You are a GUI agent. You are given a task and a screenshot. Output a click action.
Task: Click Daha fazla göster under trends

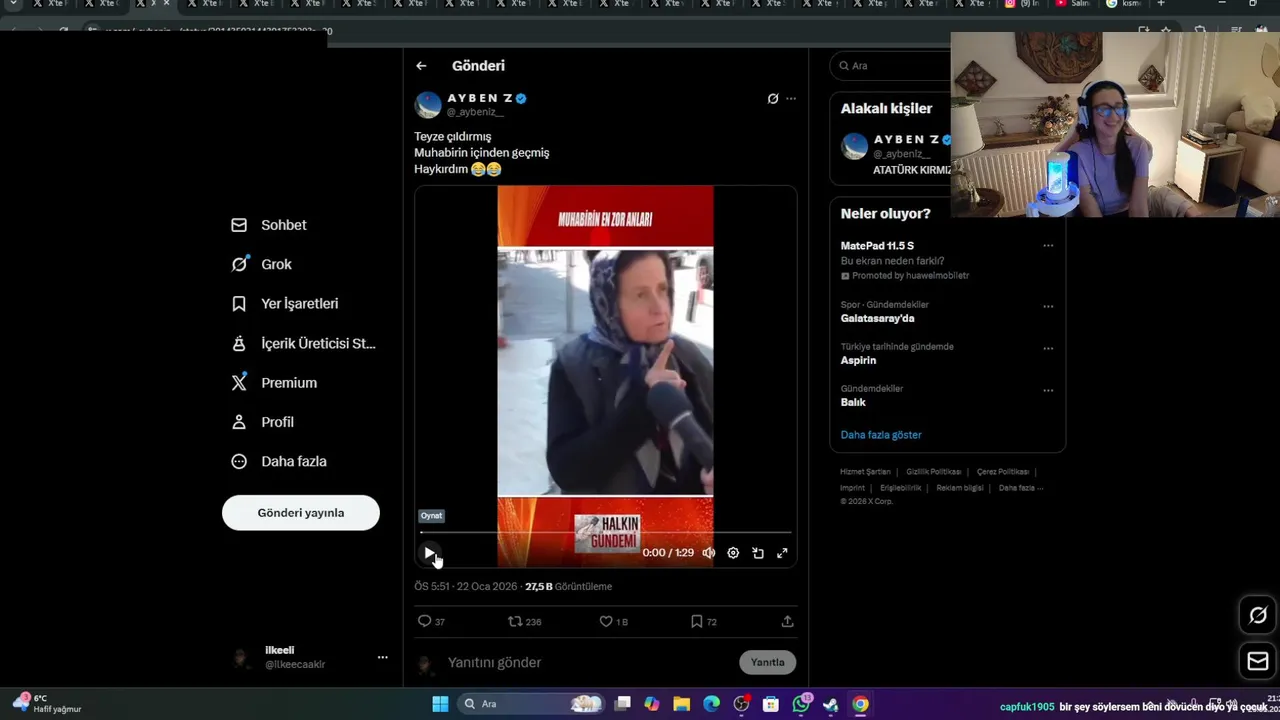pos(881,435)
